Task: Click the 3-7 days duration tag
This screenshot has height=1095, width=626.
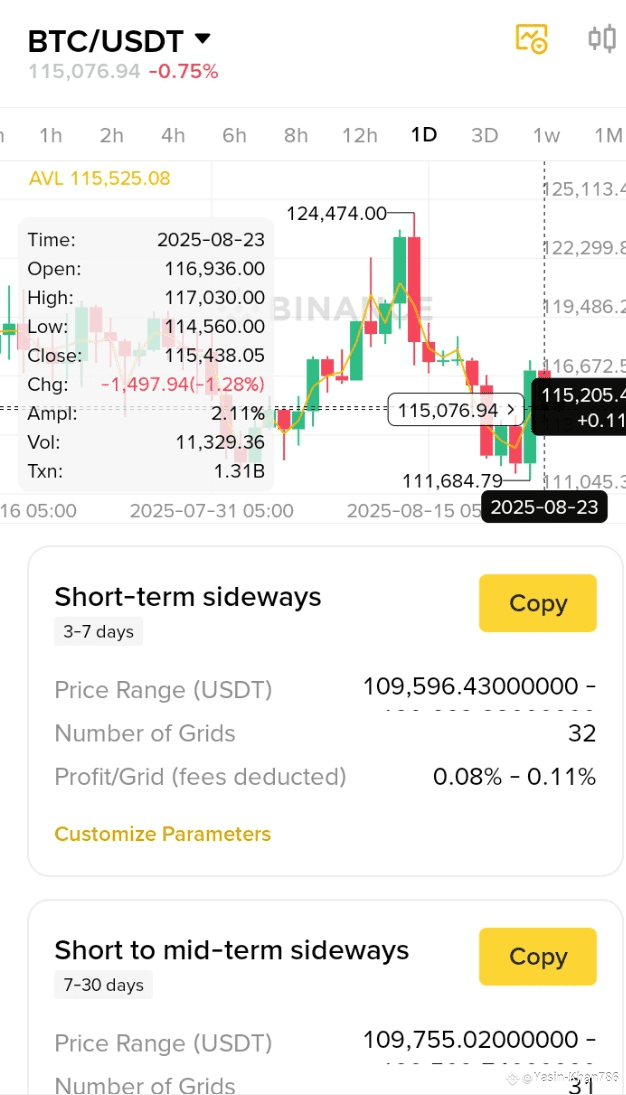Action: point(98,632)
